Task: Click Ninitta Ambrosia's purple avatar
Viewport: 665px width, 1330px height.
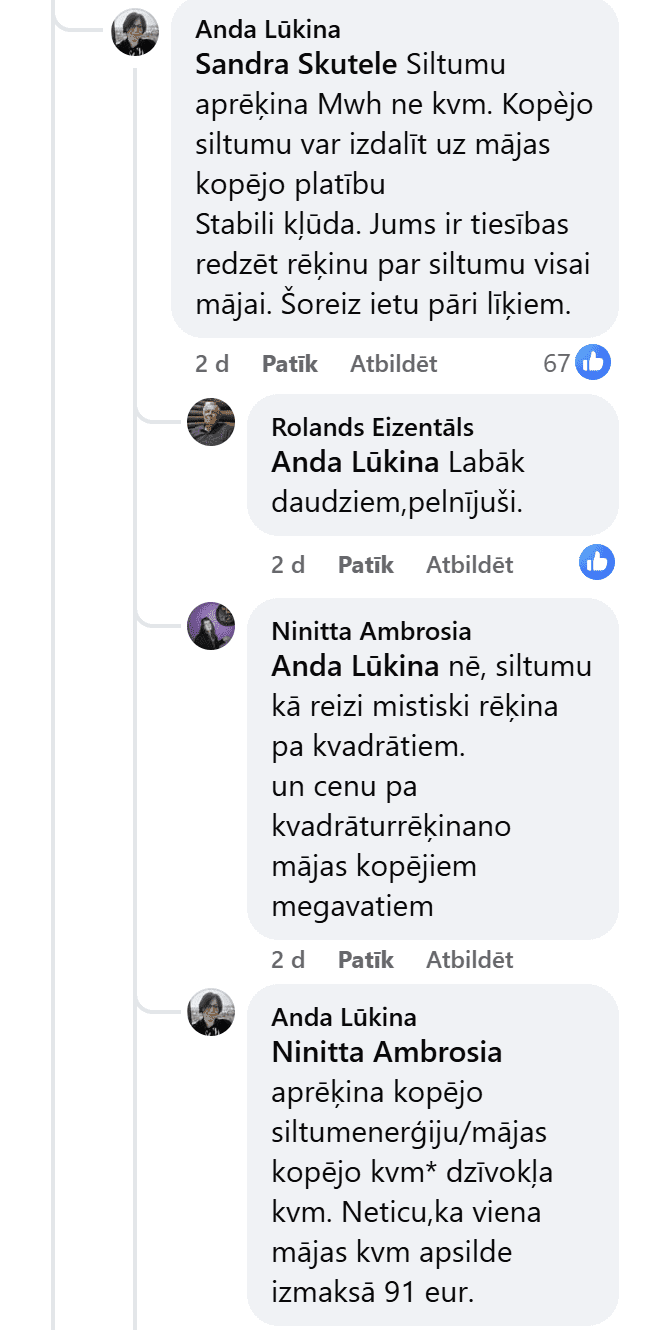Action: click(211, 626)
